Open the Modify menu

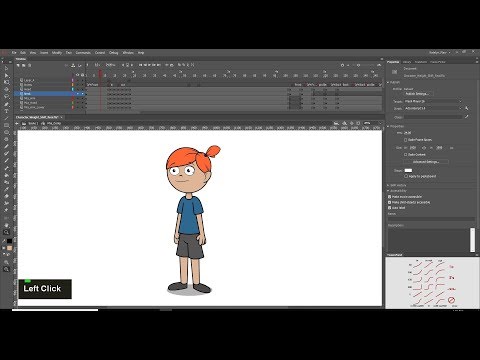click(x=57, y=53)
